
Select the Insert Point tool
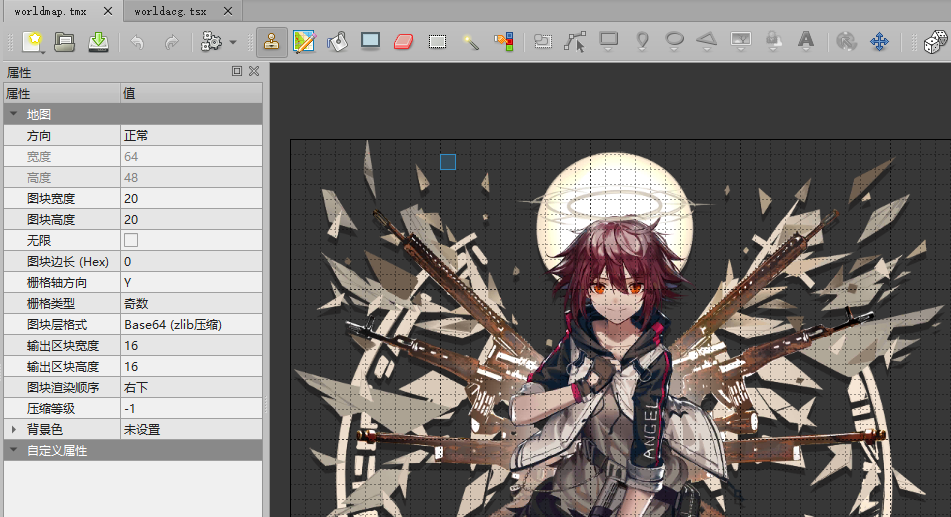point(642,42)
